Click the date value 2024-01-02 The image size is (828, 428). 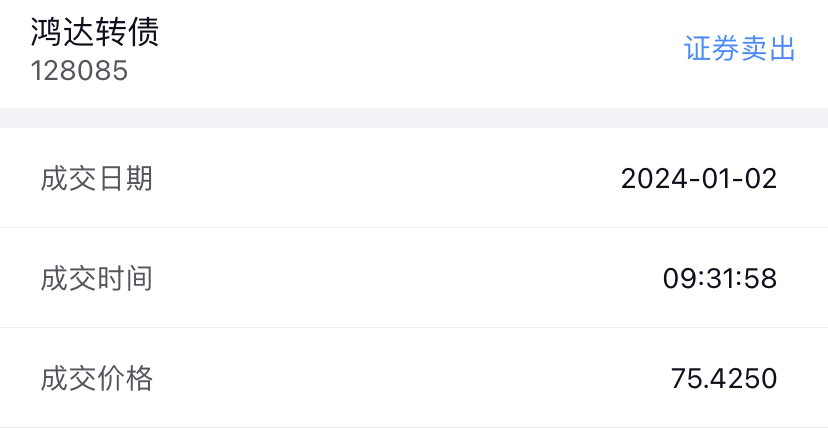point(698,179)
